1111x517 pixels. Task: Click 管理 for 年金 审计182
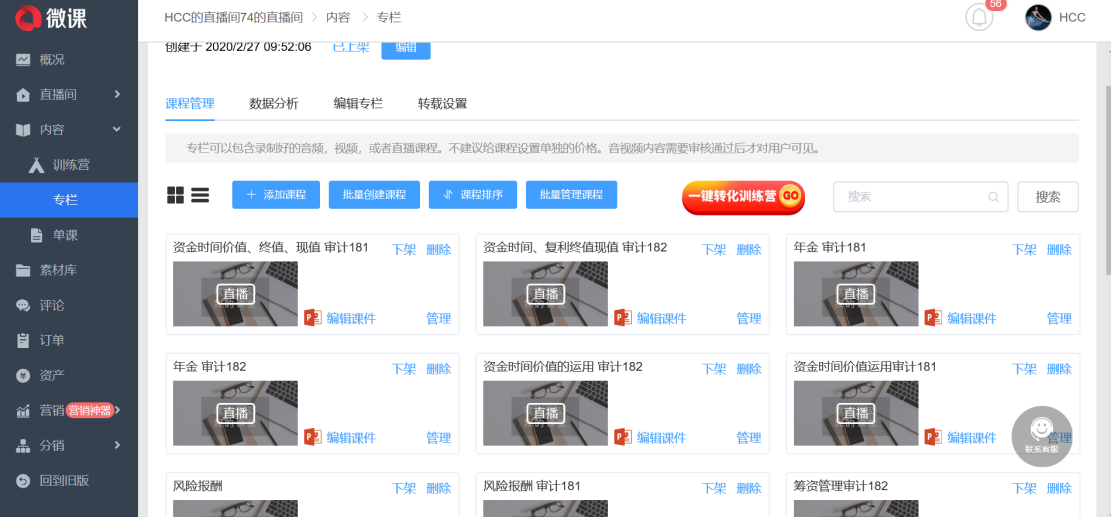[439, 438]
